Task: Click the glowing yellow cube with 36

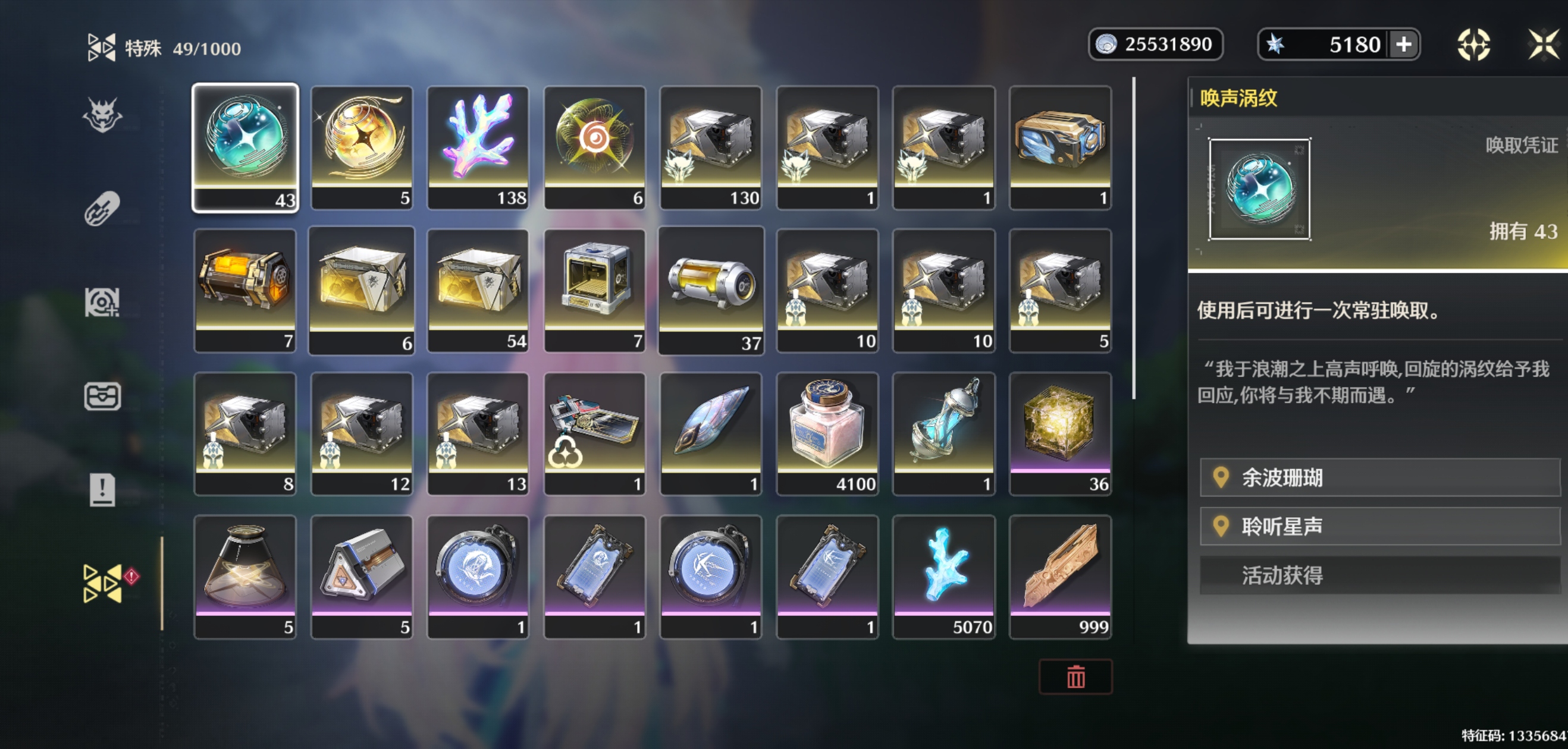Action: pyautogui.click(x=1061, y=434)
